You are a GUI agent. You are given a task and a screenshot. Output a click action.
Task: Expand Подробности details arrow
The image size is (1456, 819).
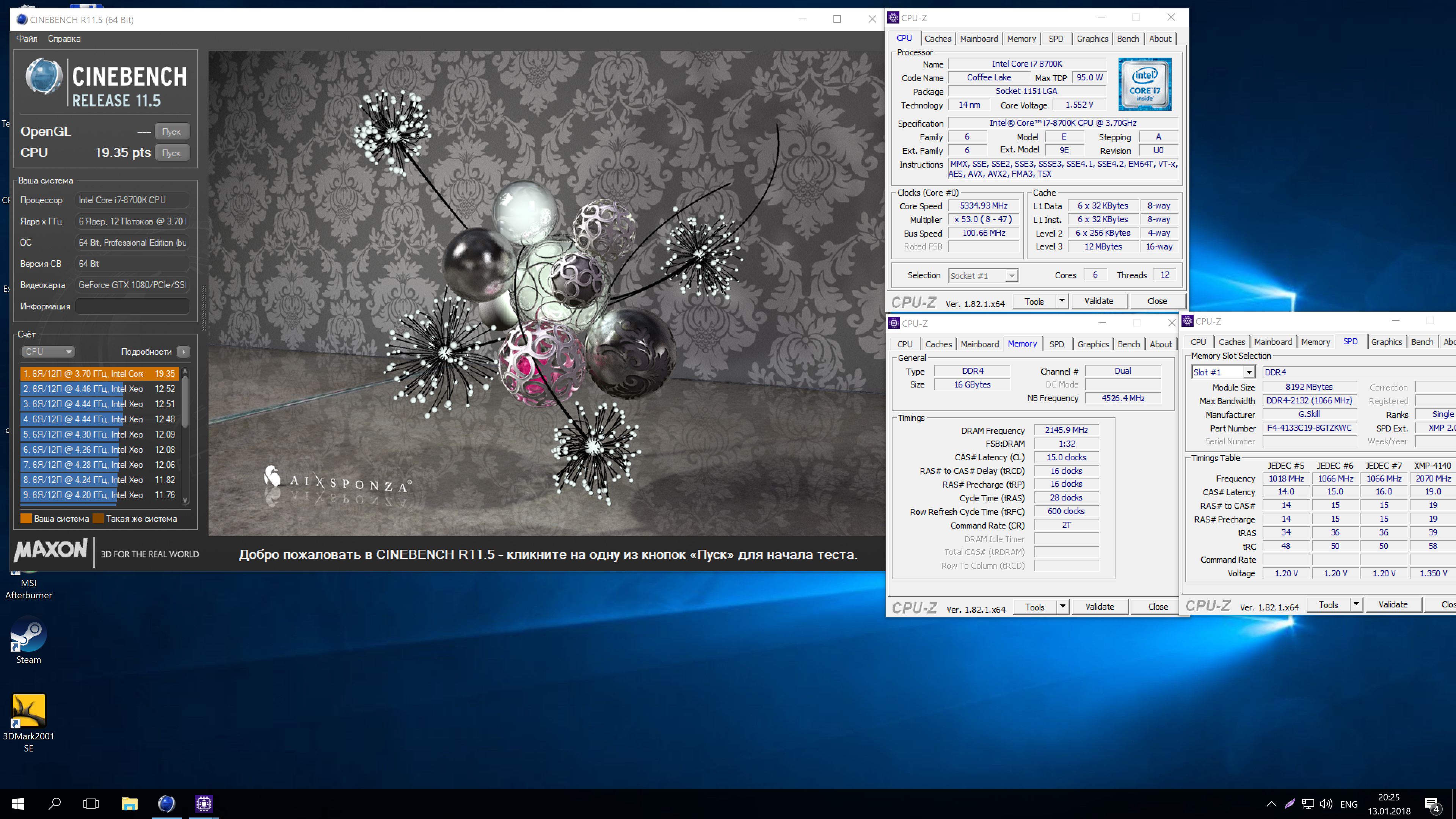[183, 351]
